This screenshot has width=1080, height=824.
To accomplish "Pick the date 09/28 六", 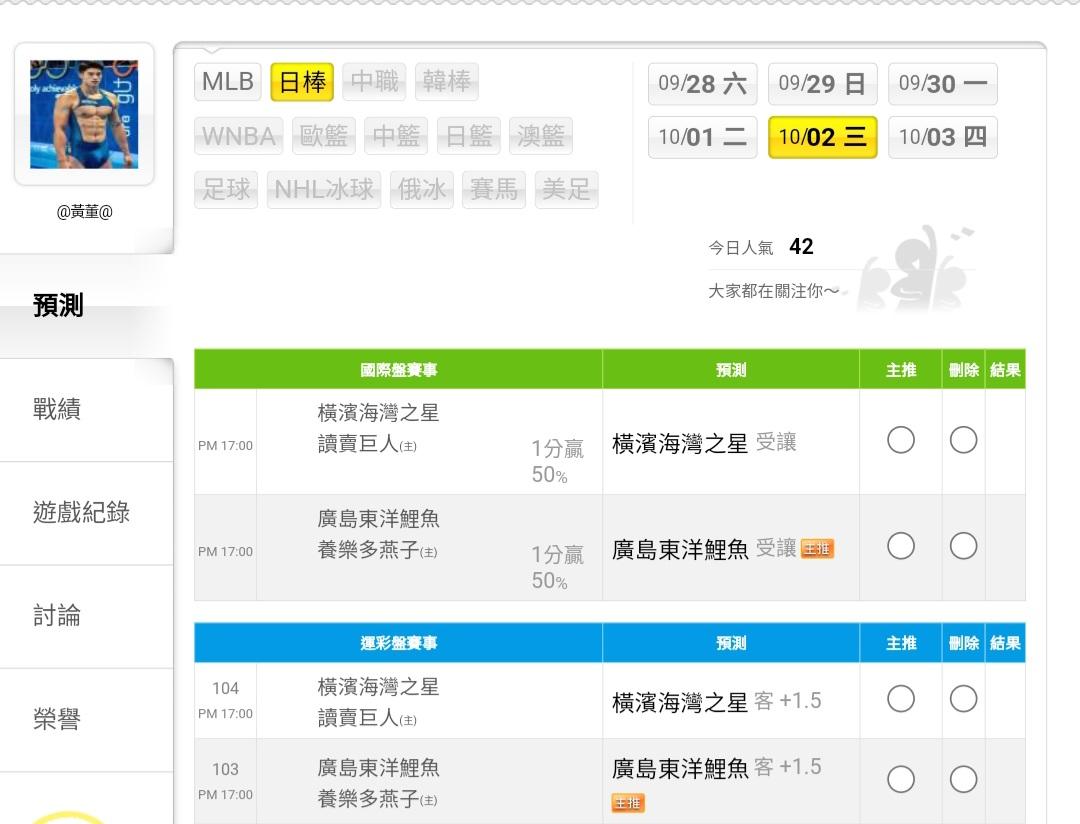I will tap(703, 84).
